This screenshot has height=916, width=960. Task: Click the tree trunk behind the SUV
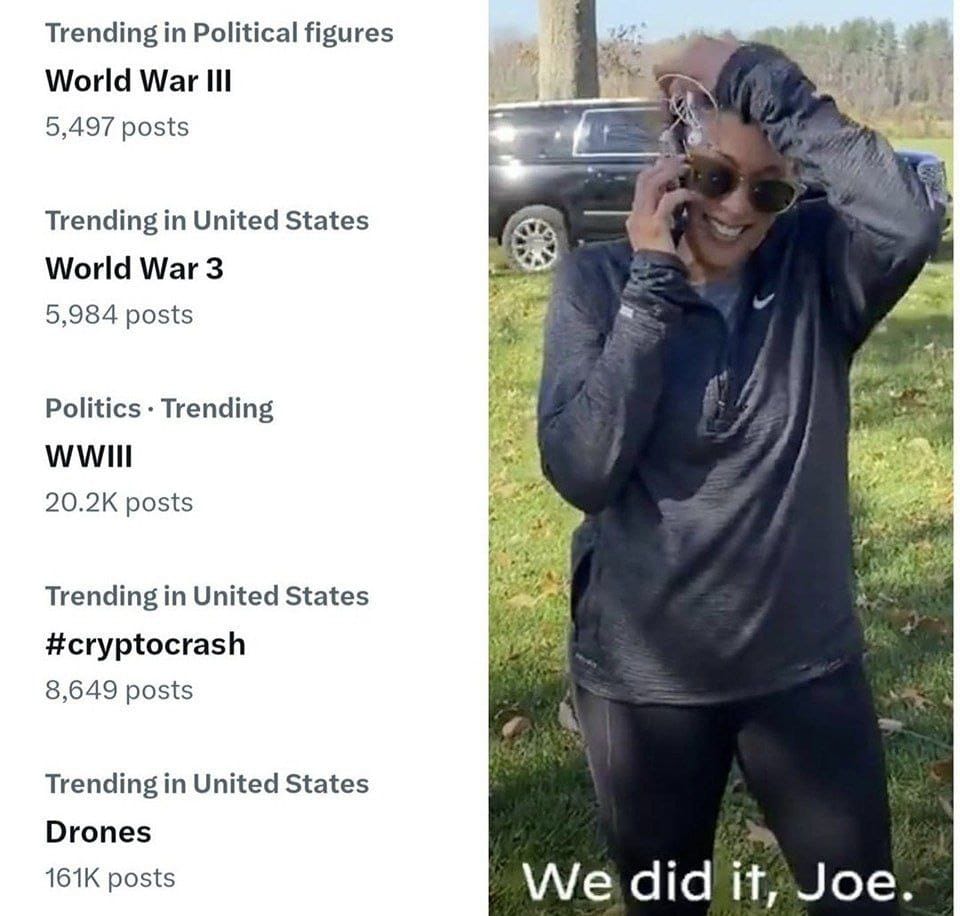click(567, 49)
